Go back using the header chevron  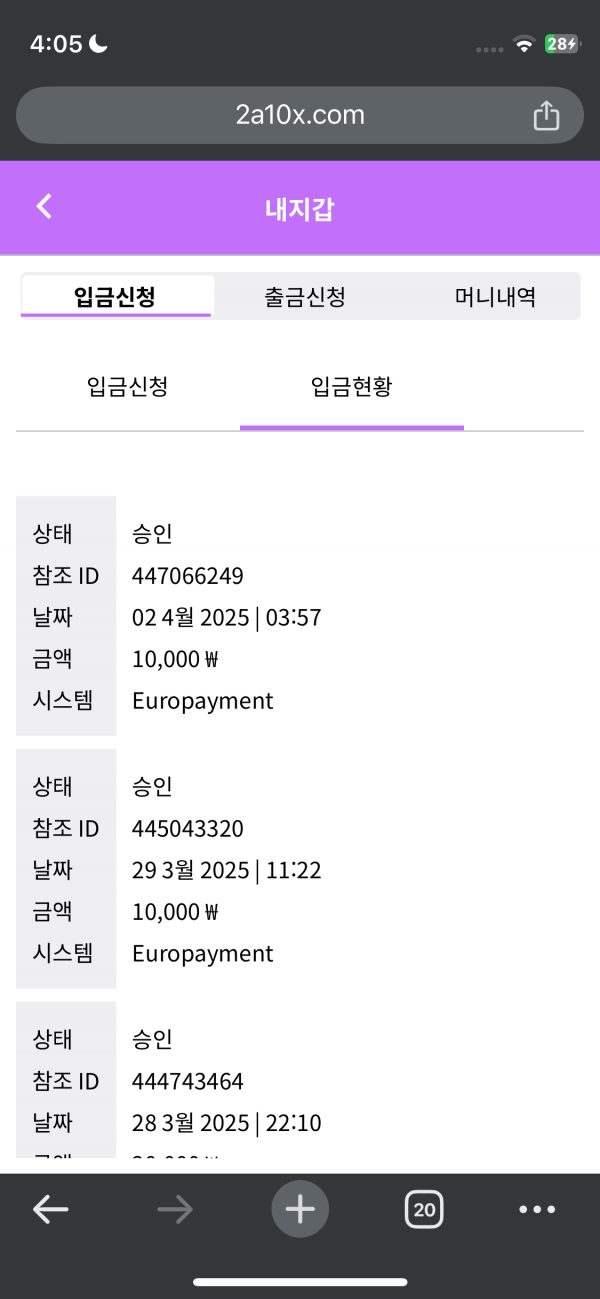pos(44,207)
